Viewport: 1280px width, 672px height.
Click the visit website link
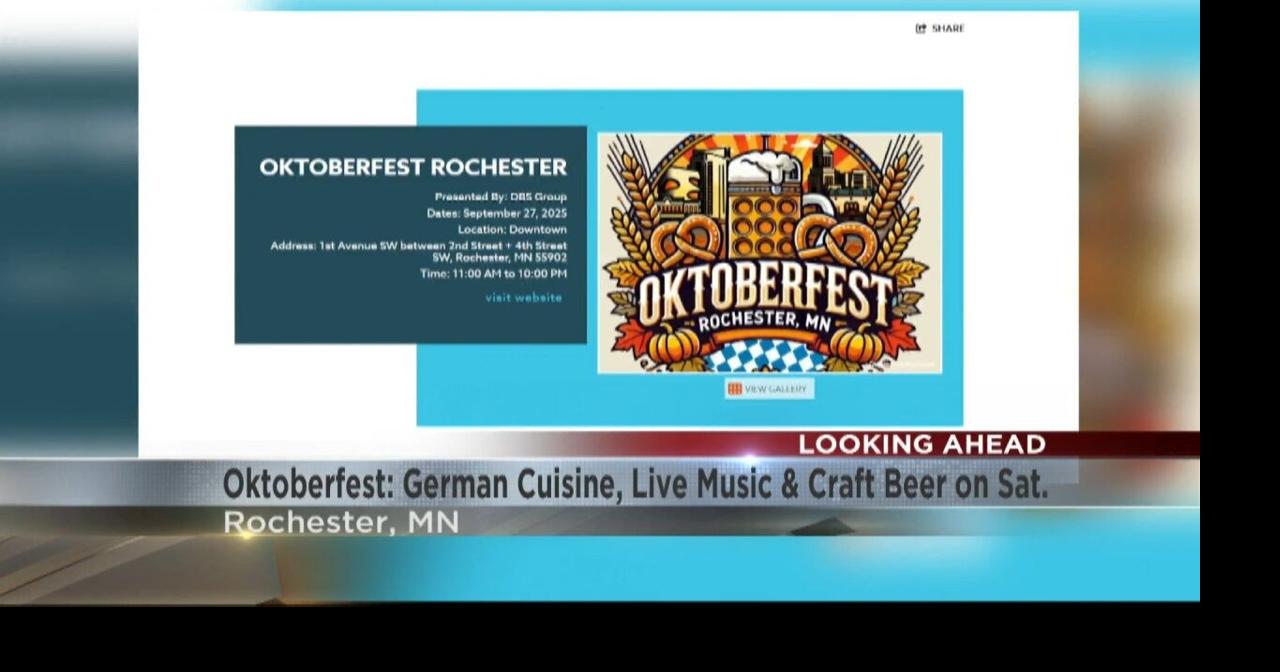click(x=523, y=297)
